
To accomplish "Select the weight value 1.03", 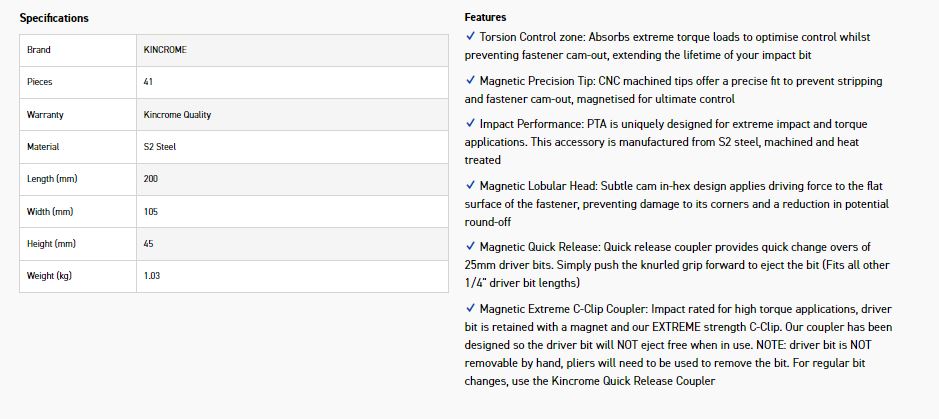I will 152,276.
